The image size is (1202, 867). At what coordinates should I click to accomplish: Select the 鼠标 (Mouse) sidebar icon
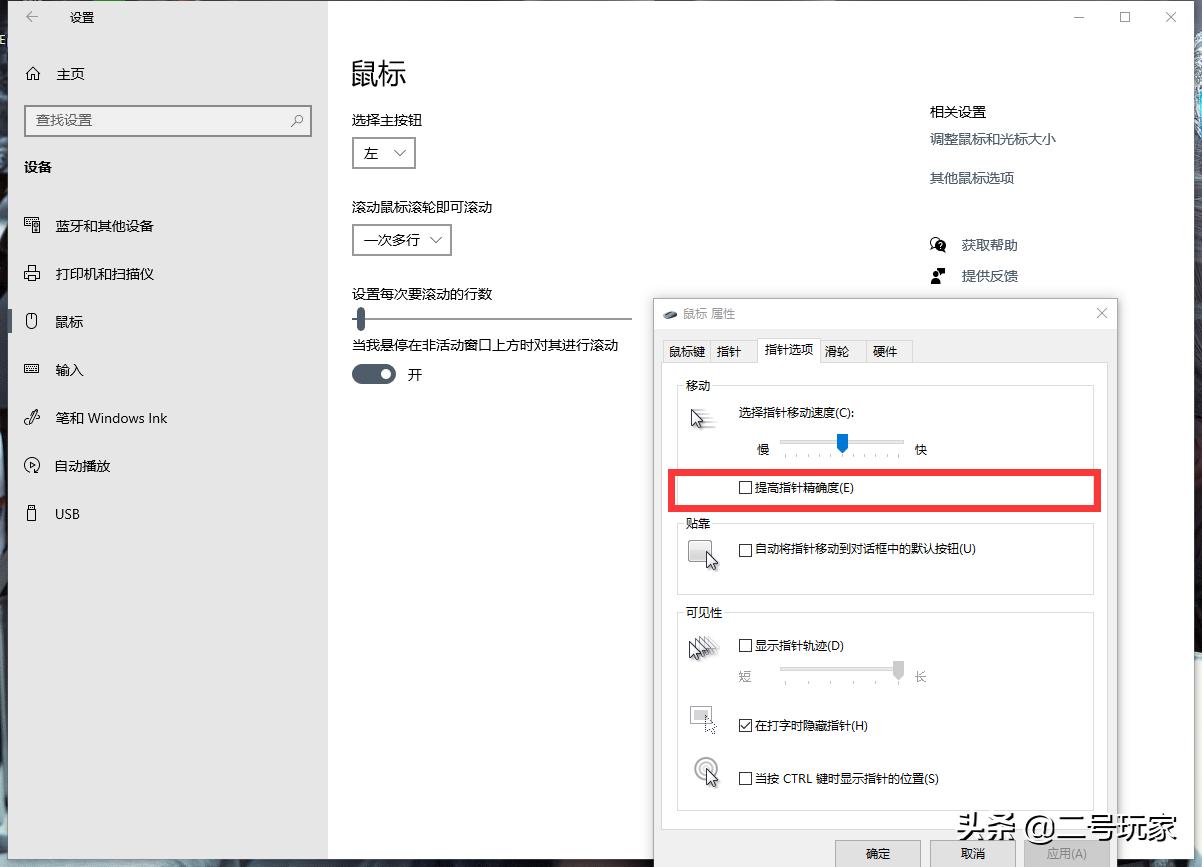point(34,321)
